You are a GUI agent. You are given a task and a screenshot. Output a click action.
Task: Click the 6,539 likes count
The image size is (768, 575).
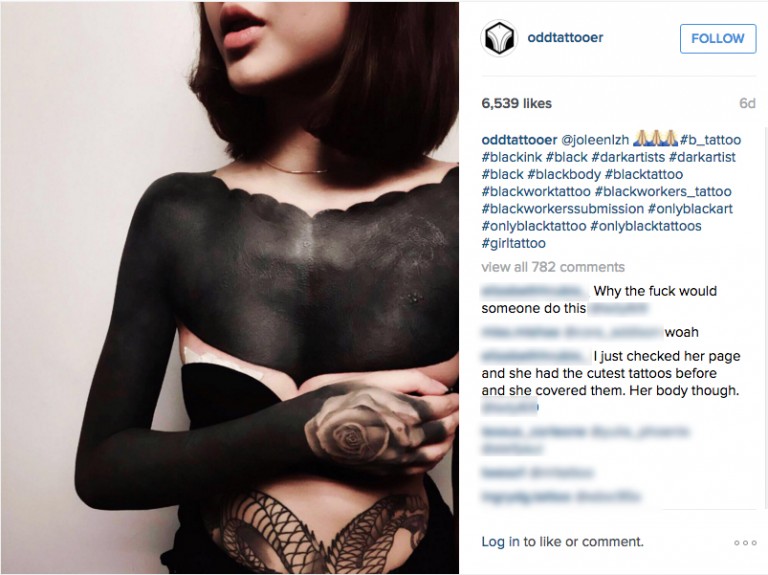pyautogui.click(x=517, y=103)
